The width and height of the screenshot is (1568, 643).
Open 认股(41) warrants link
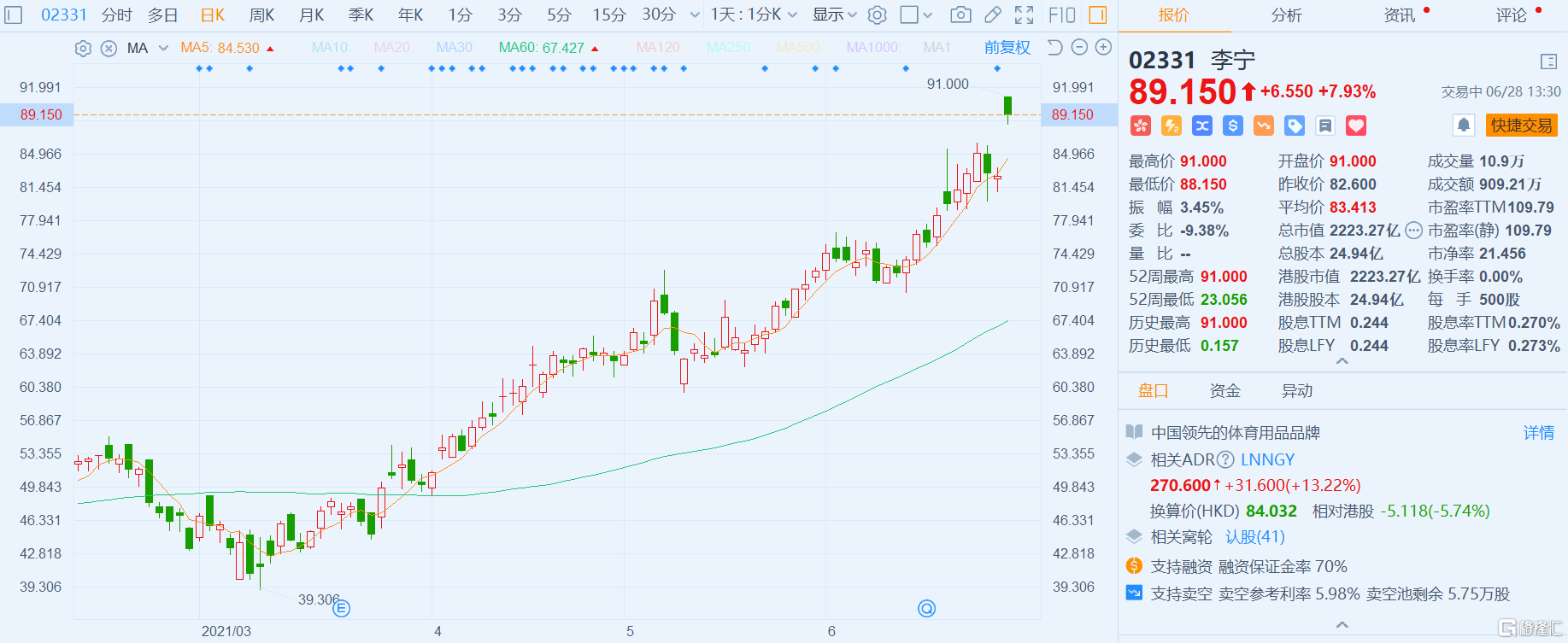click(x=1255, y=536)
